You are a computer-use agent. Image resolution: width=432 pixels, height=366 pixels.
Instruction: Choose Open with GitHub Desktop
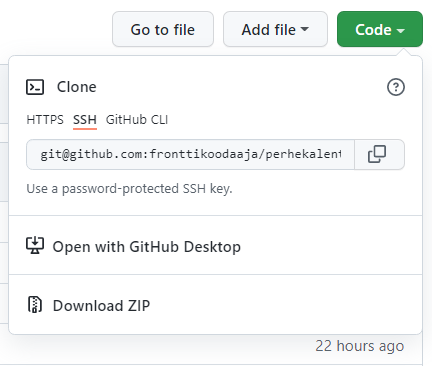(x=146, y=247)
